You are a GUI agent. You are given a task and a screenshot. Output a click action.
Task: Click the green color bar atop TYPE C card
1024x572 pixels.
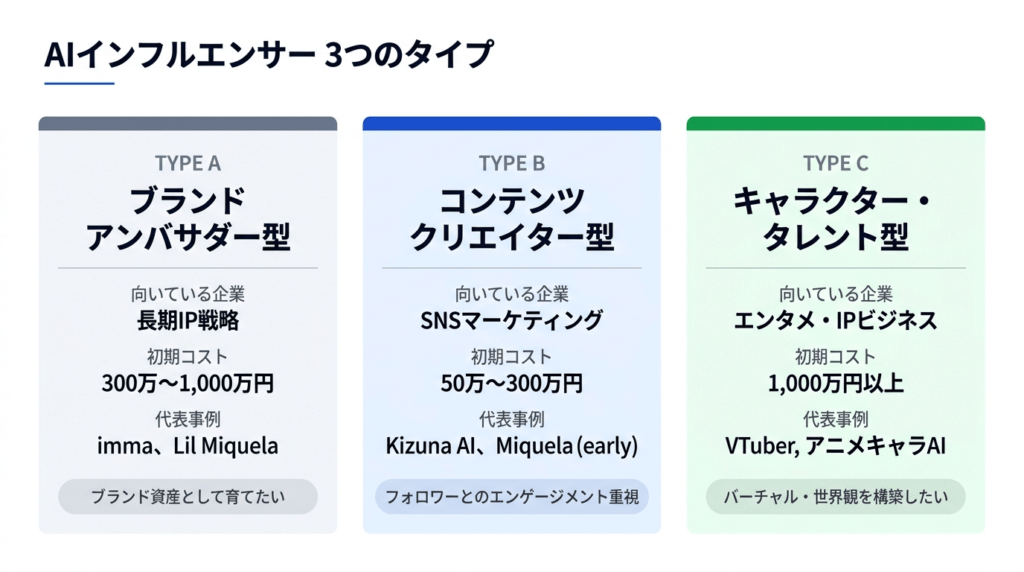tap(835, 124)
